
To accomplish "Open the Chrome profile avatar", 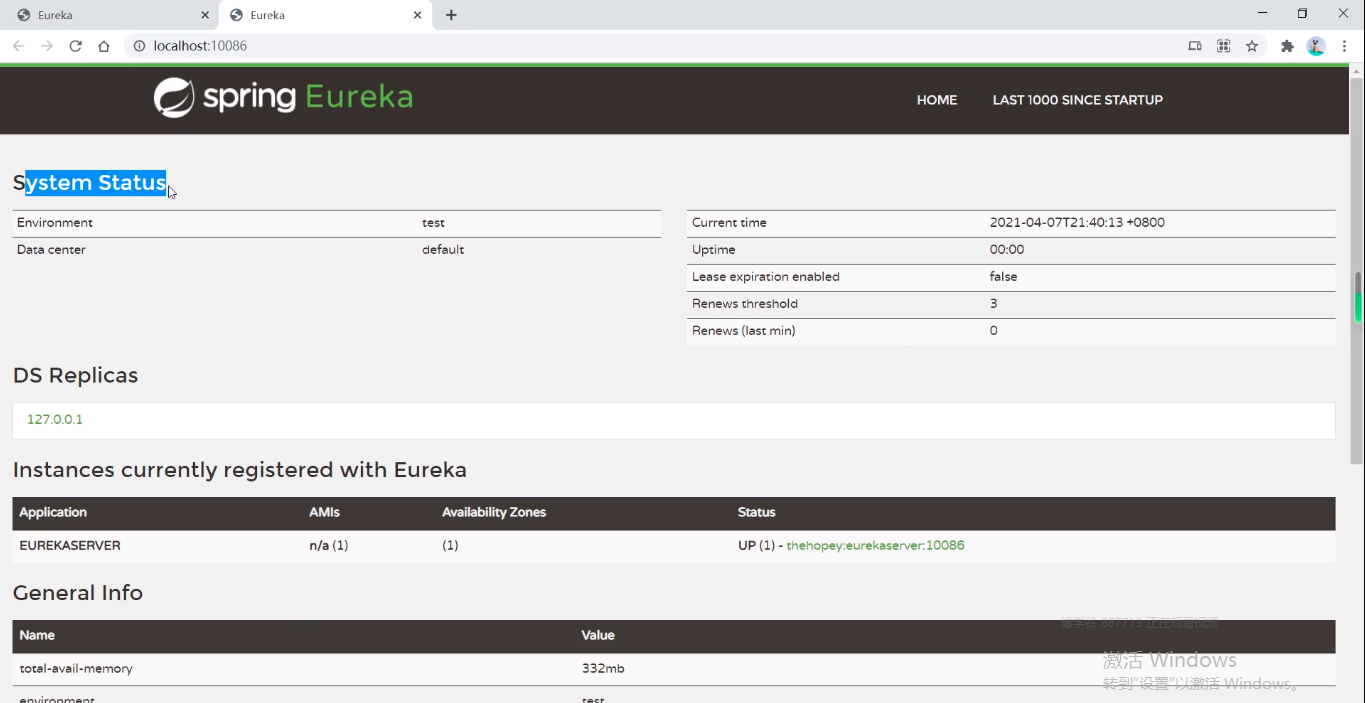I will coord(1316,46).
